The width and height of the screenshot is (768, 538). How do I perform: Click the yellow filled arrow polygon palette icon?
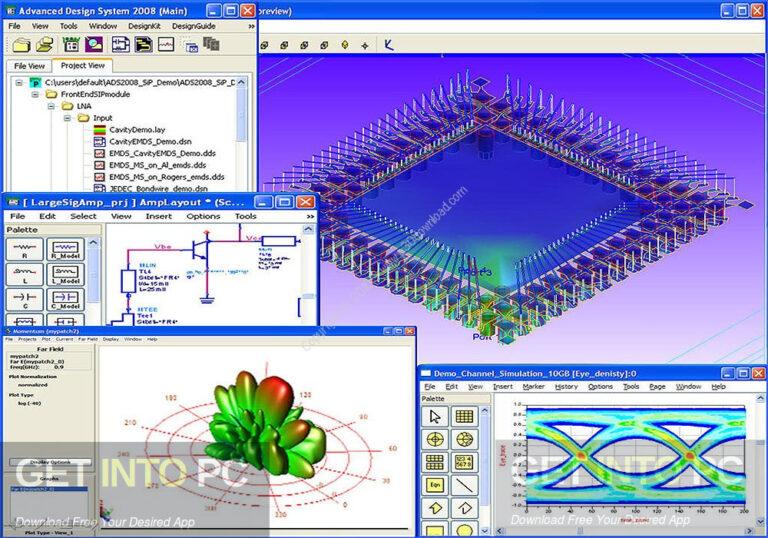pos(435,508)
